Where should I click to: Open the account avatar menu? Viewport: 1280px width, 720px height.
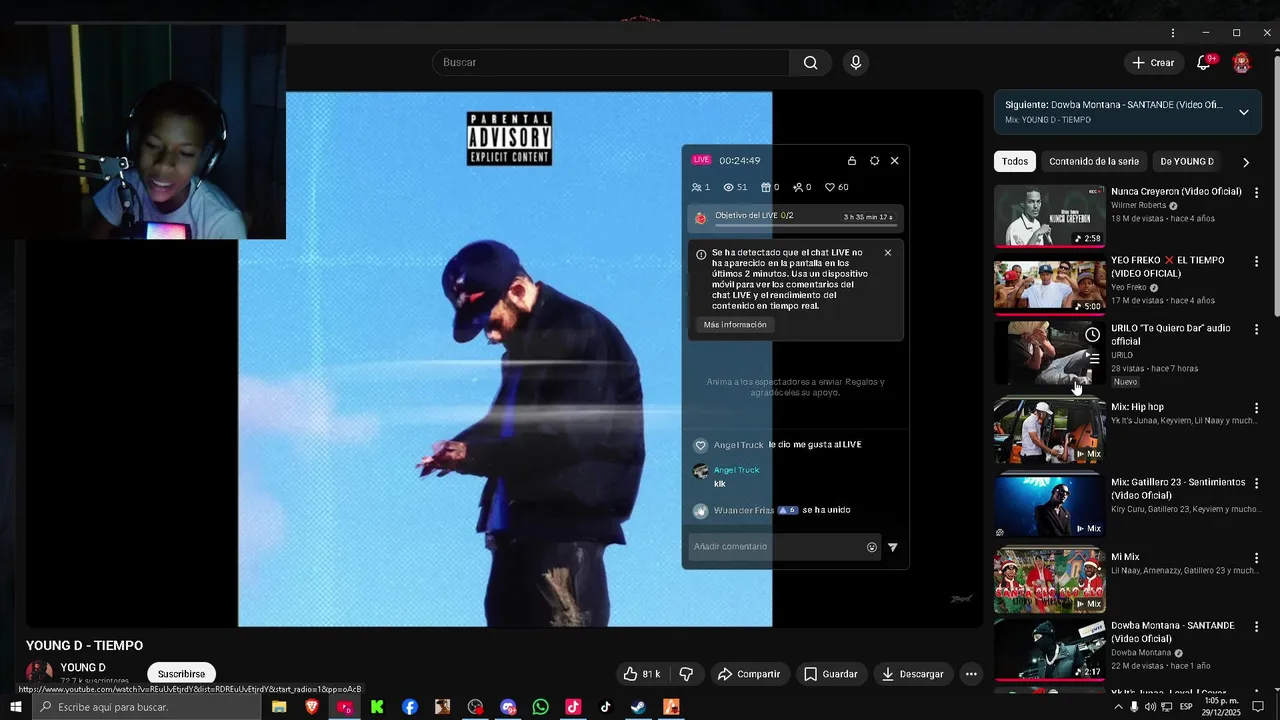[x=1242, y=63]
